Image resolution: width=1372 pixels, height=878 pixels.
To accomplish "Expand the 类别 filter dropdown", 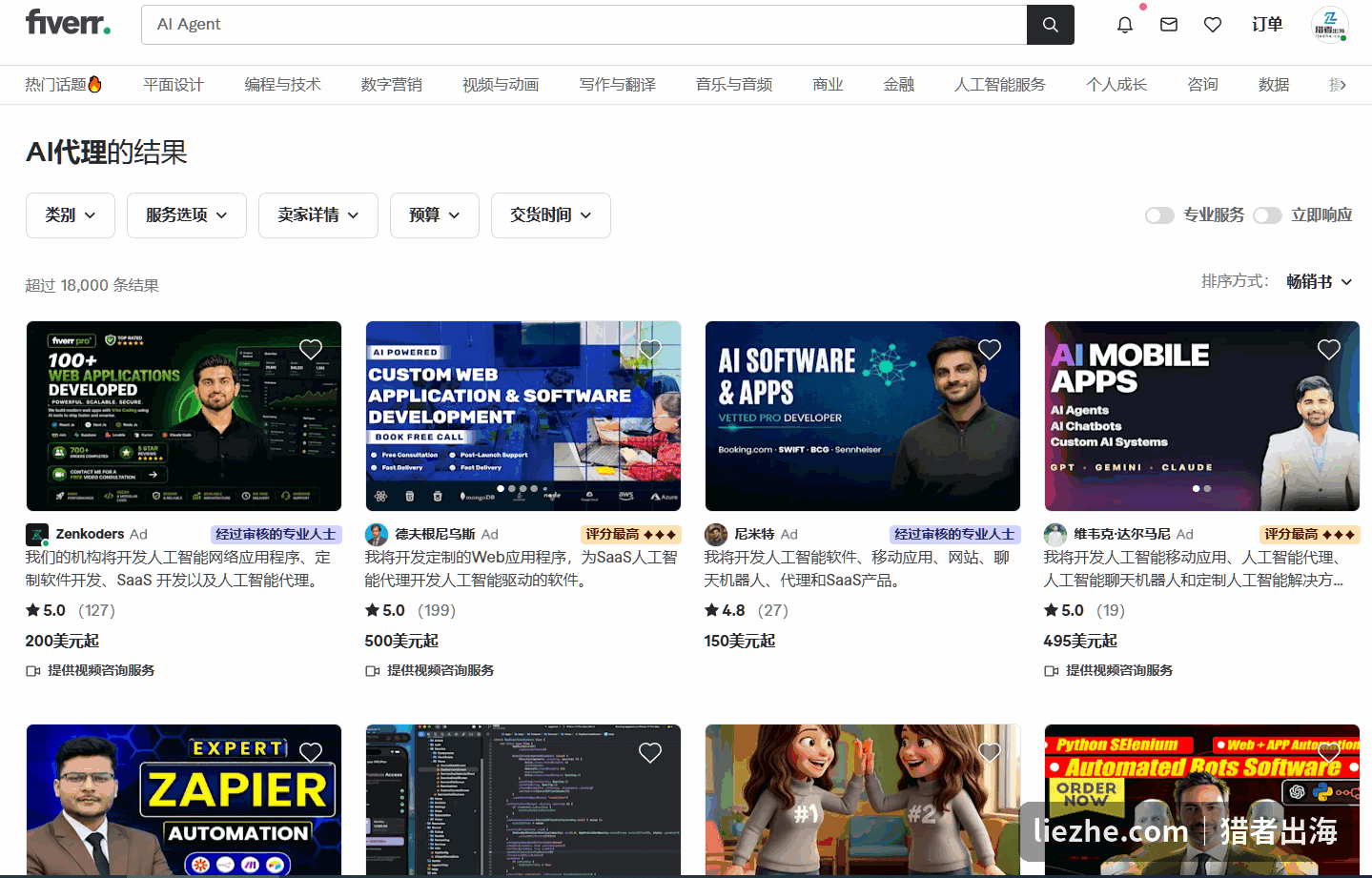I will coord(71,215).
